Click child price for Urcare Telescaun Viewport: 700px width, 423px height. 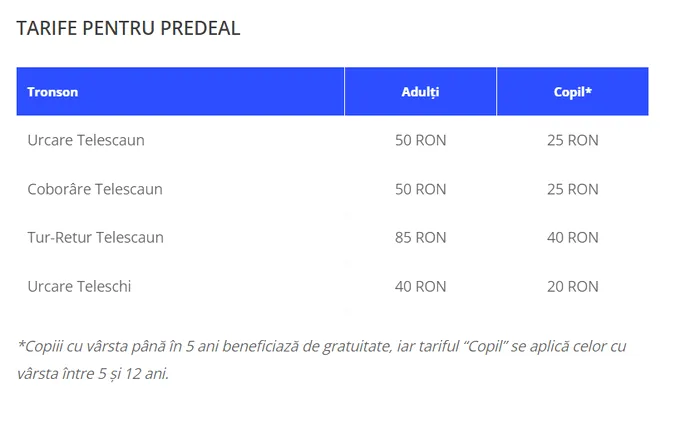[x=572, y=140]
